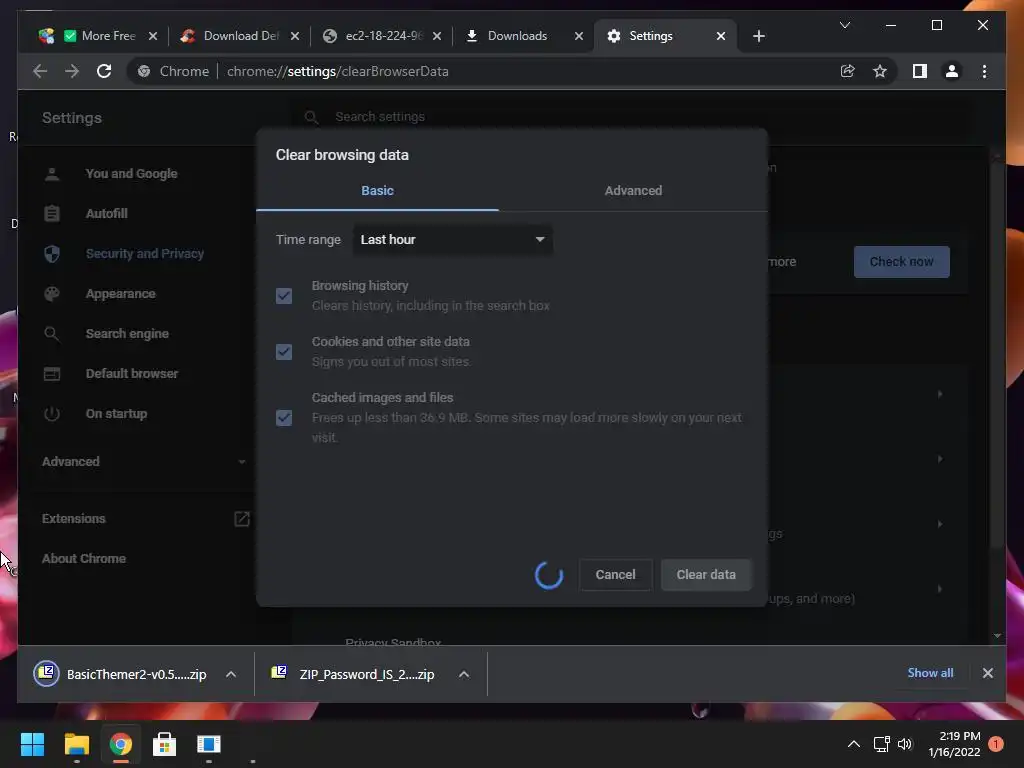The image size is (1024, 768).
Task: Expand ZIP_Password download options arrow
Action: point(464,674)
